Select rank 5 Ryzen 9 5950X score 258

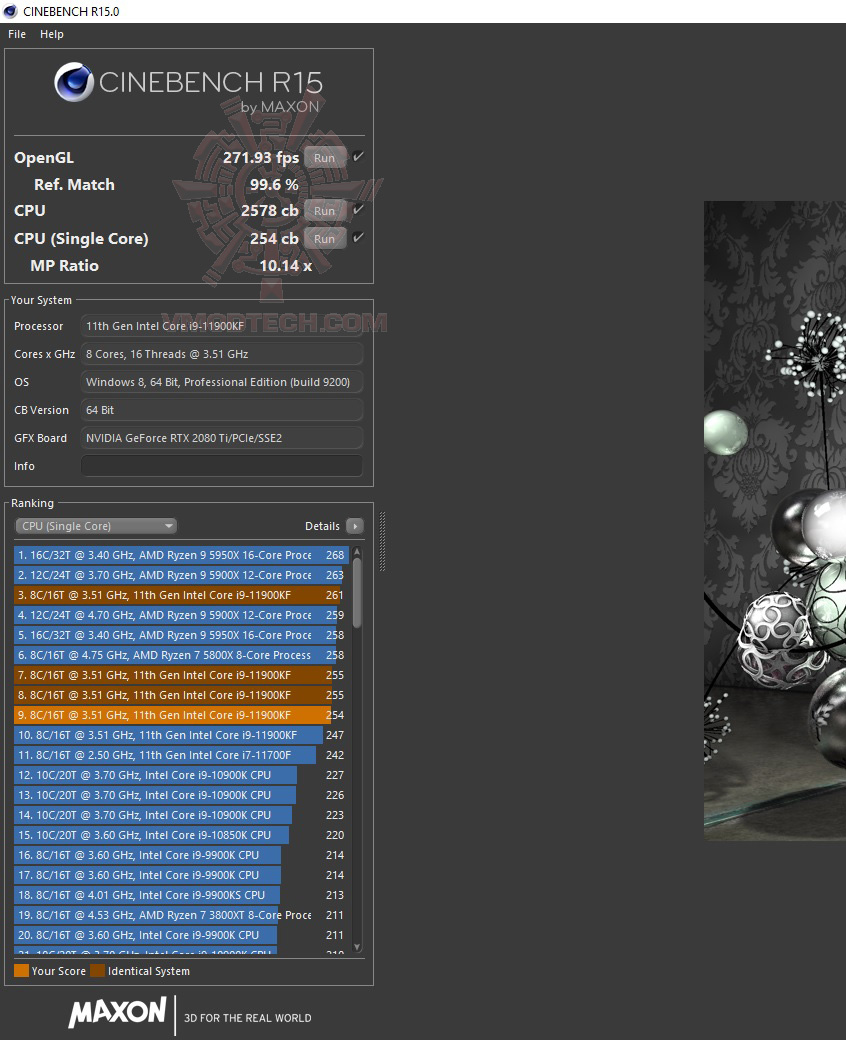pyautogui.click(x=181, y=635)
